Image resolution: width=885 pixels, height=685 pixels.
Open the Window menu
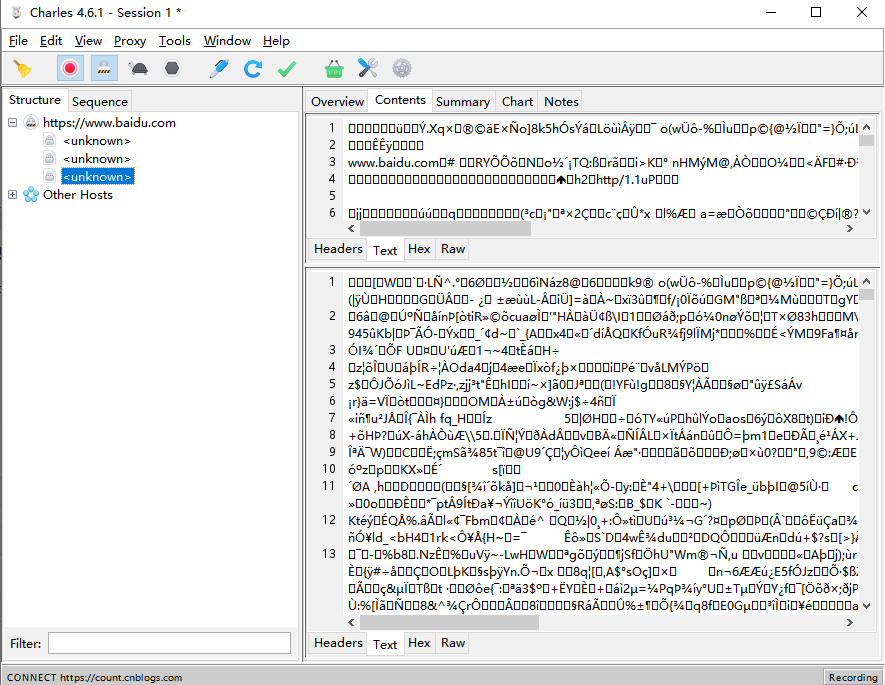click(227, 41)
